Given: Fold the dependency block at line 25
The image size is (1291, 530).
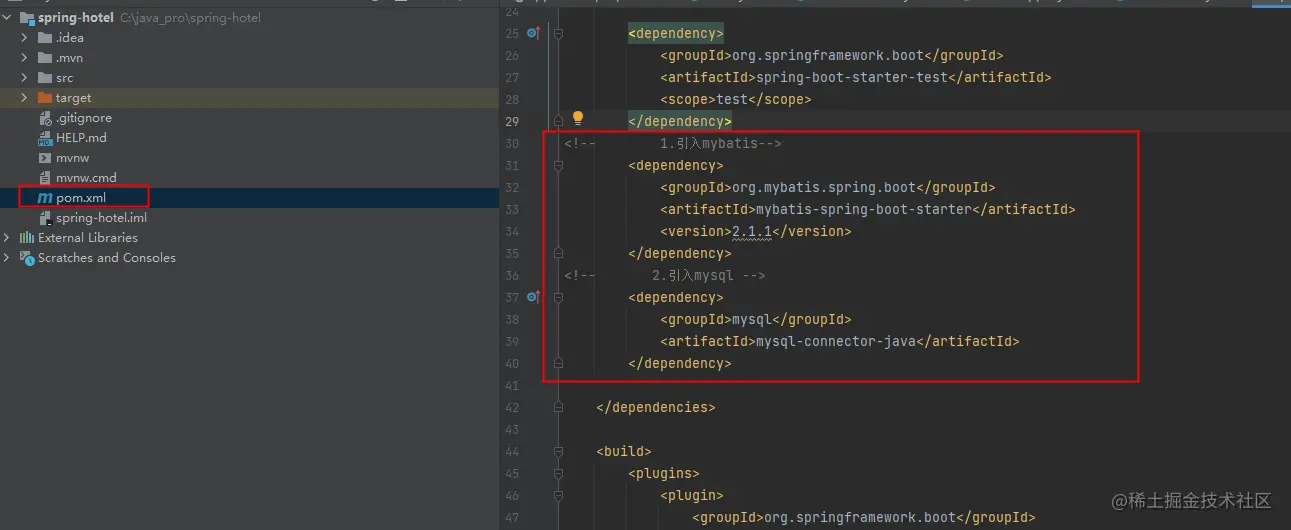Looking at the screenshot, I should 558,33.
